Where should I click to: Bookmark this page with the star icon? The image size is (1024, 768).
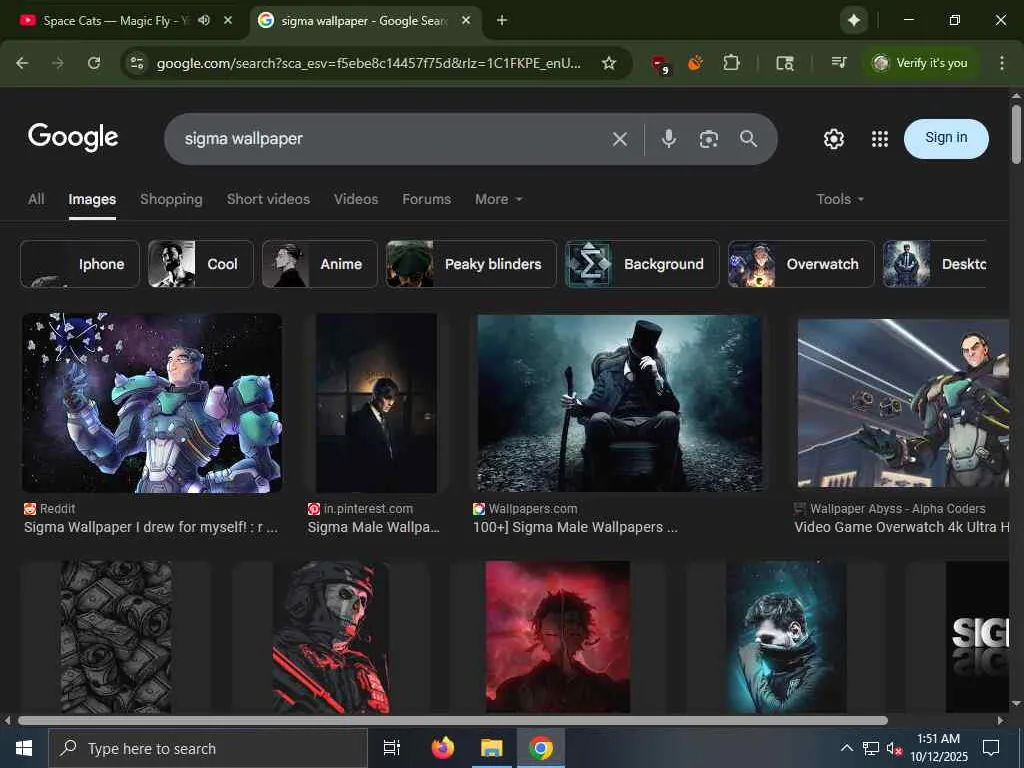(609, 63)
